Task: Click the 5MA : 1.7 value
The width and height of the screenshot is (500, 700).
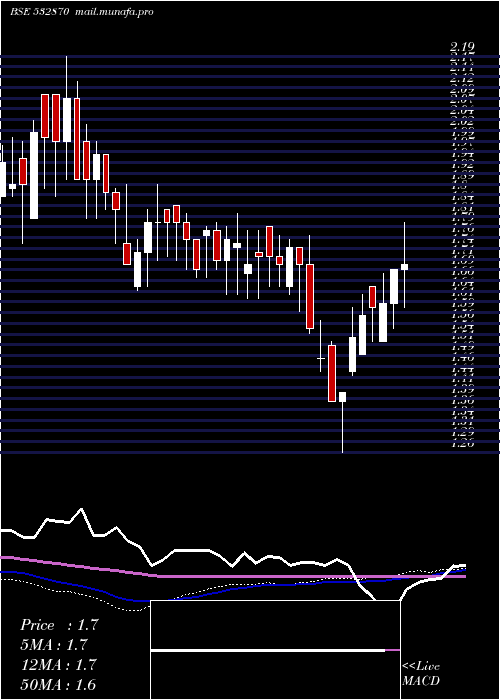Action: [x=54, y=644]
